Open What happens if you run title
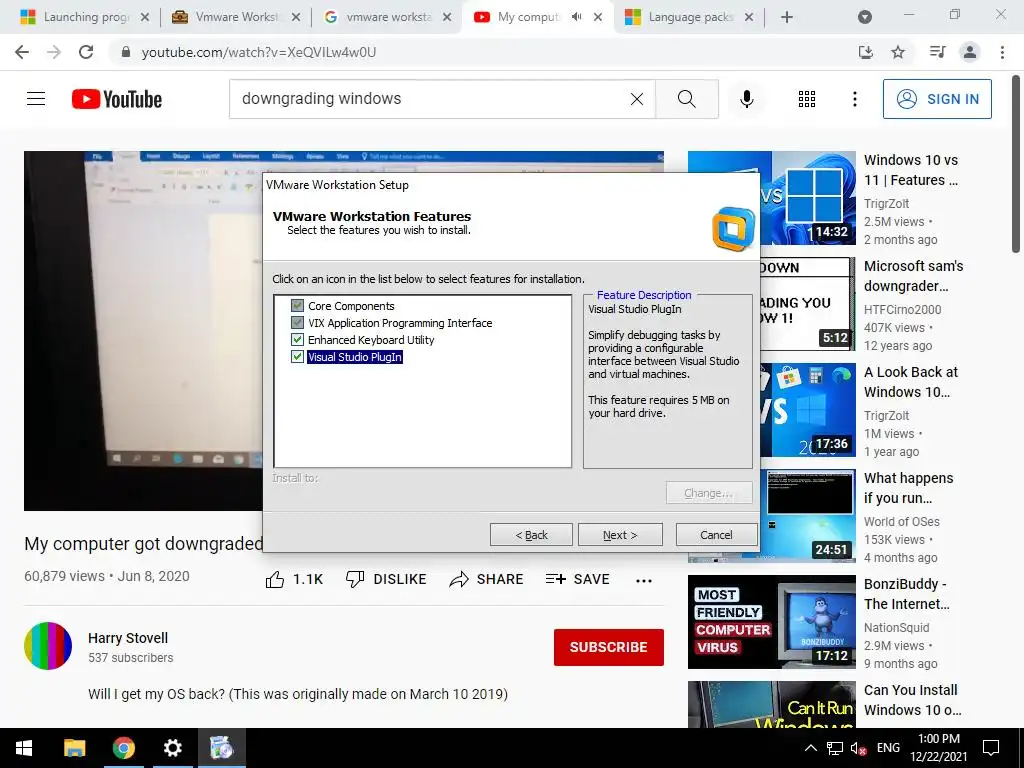Screen dimensions: 1024x768 908,488
